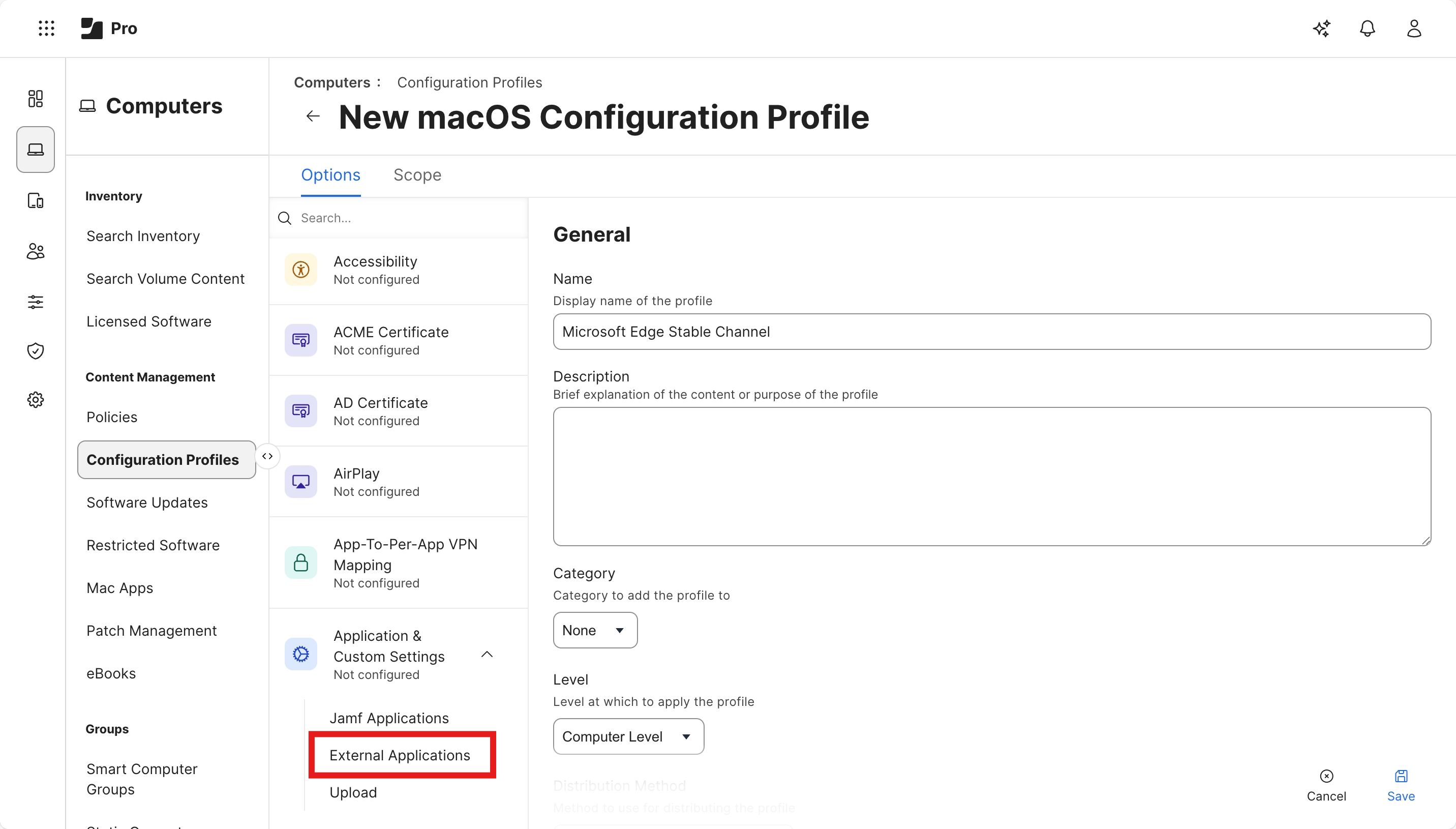Open the user account menu
This screenshot has height=829, width=1456.
click(1414, 28)
